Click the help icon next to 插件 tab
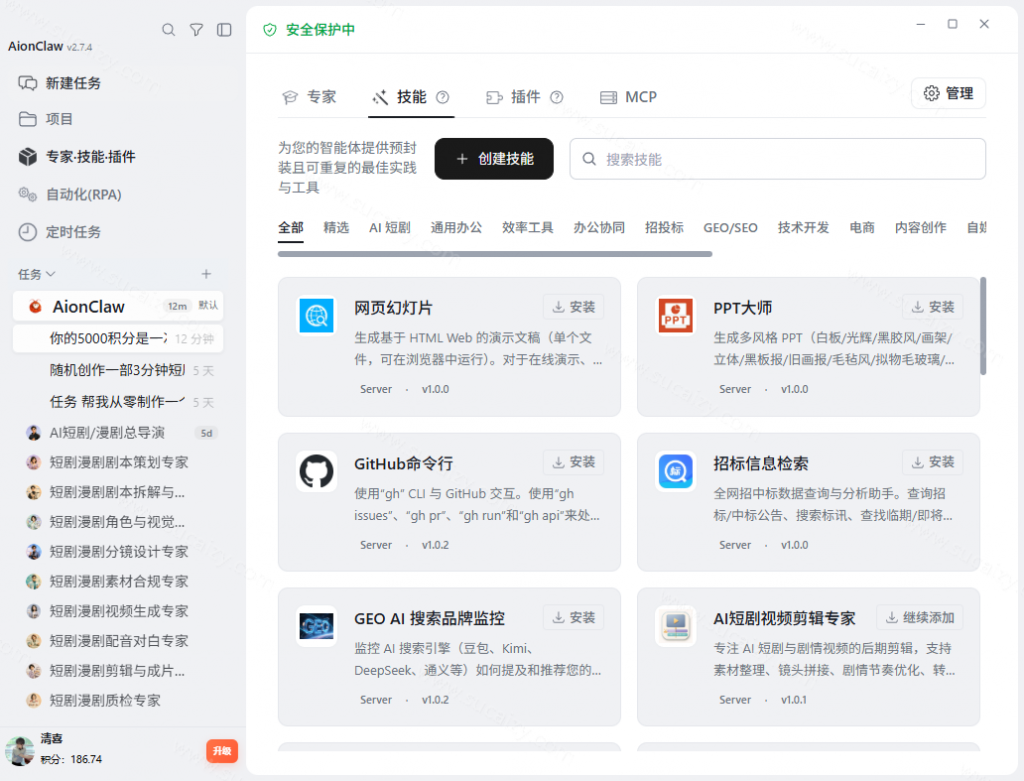The width and height of the screenshot is (1024, 781). click(556, 97)
